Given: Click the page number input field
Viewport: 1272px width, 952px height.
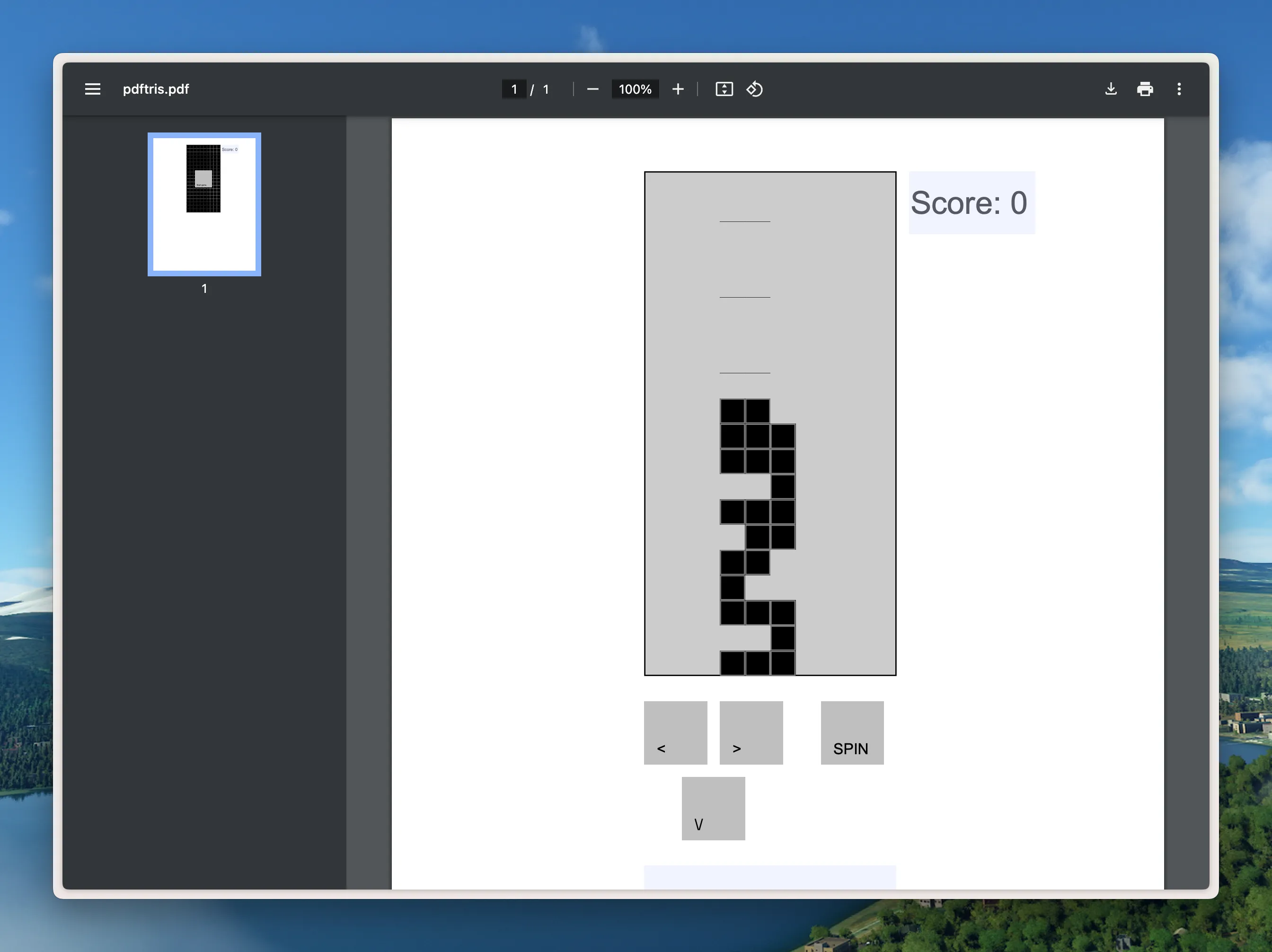Looking at the screenshot, I should (514, 89).
